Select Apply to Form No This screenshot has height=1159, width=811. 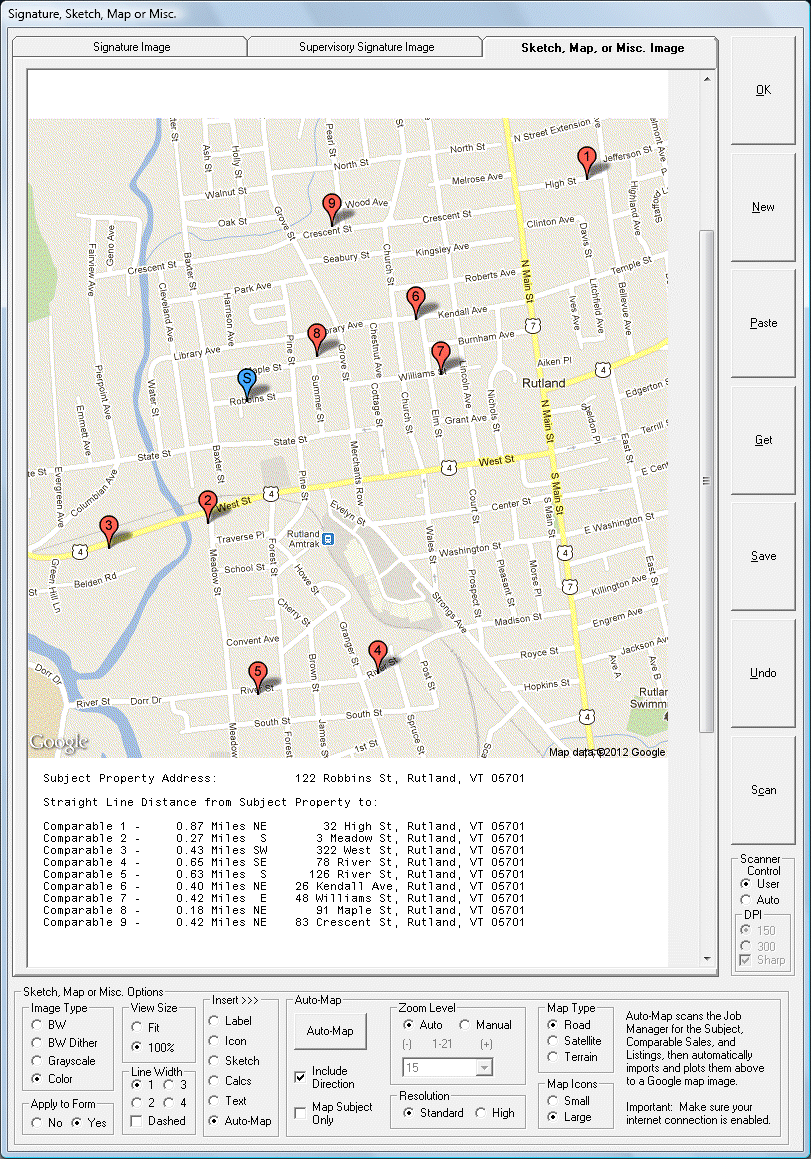point(47,1123)
